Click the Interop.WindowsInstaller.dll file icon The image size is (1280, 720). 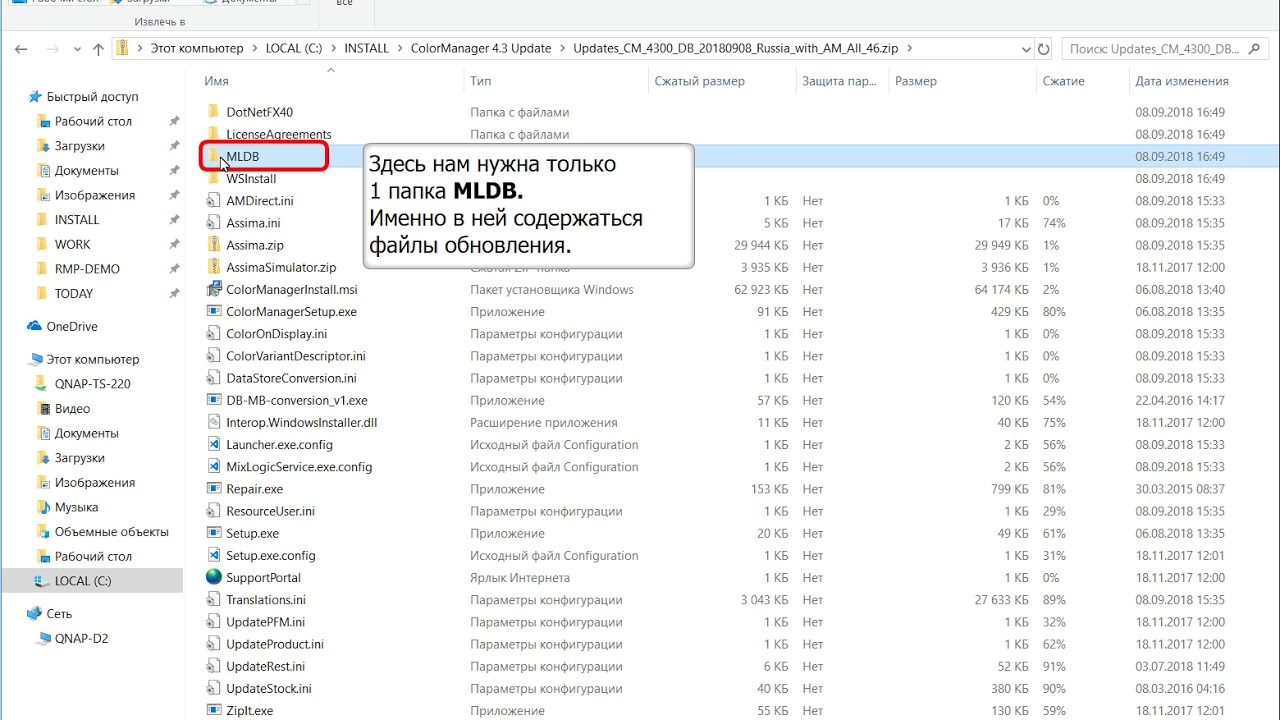click(213, 422)
